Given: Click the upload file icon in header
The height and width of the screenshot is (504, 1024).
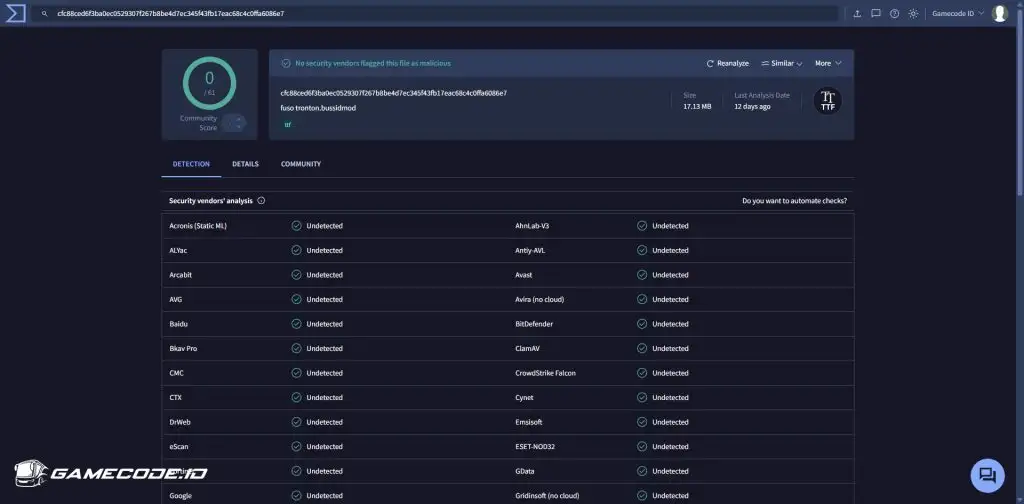Looking at the screenshot, I should [x=857, y=14].
